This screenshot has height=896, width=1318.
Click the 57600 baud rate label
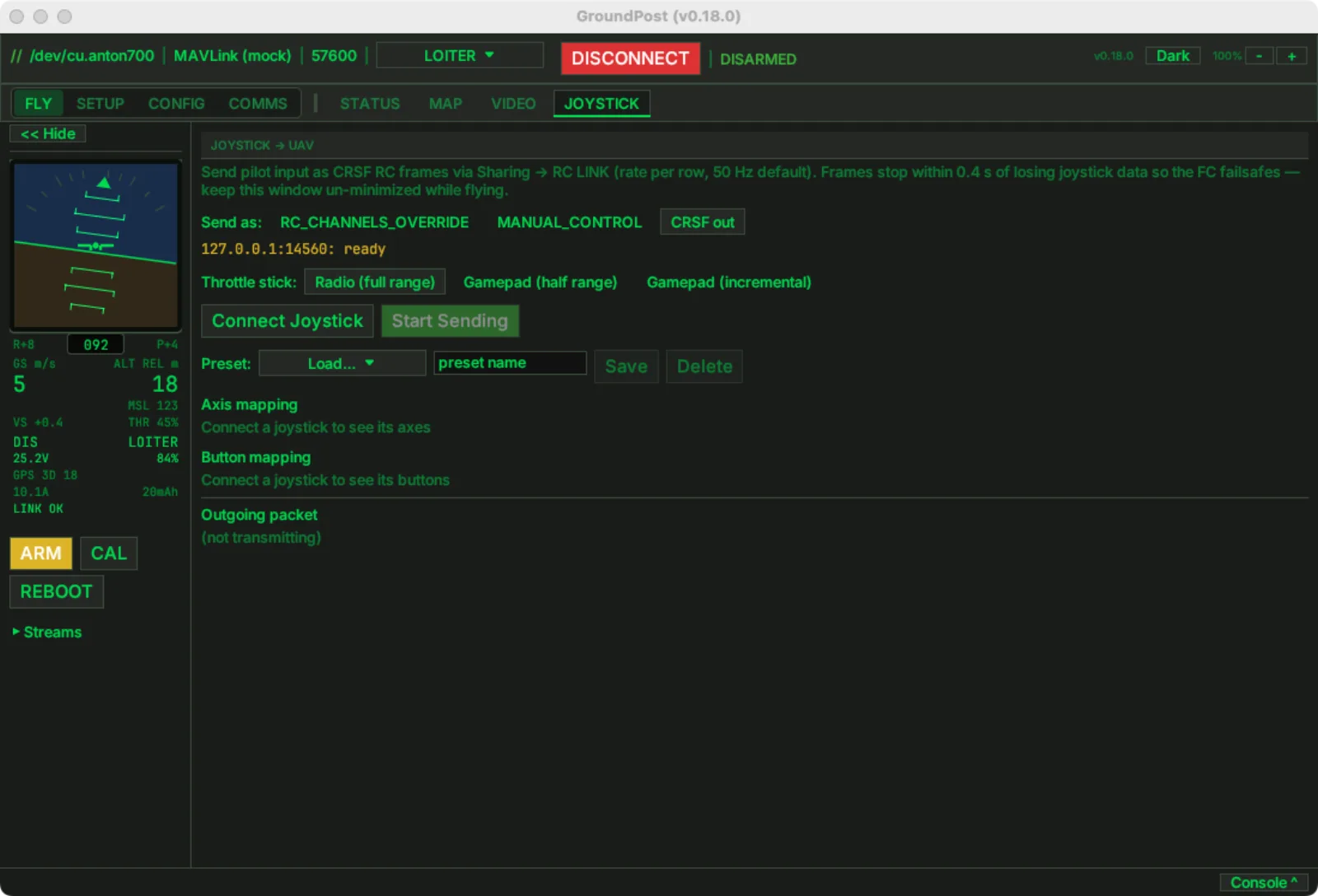point(334,56)
